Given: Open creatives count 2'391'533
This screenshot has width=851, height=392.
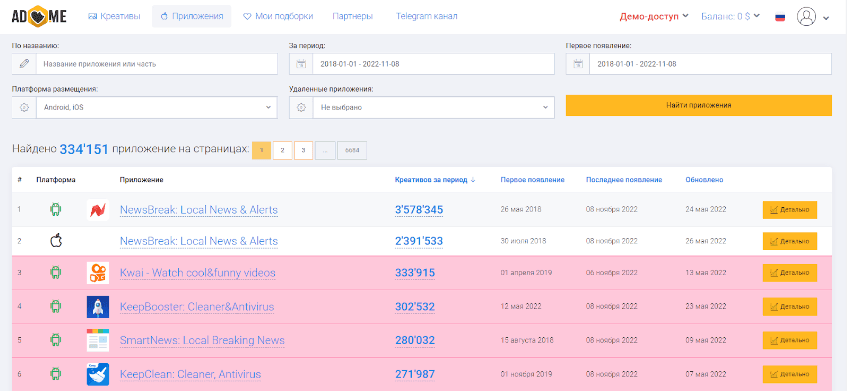Looking at the screenshot, I should [419, 241].
